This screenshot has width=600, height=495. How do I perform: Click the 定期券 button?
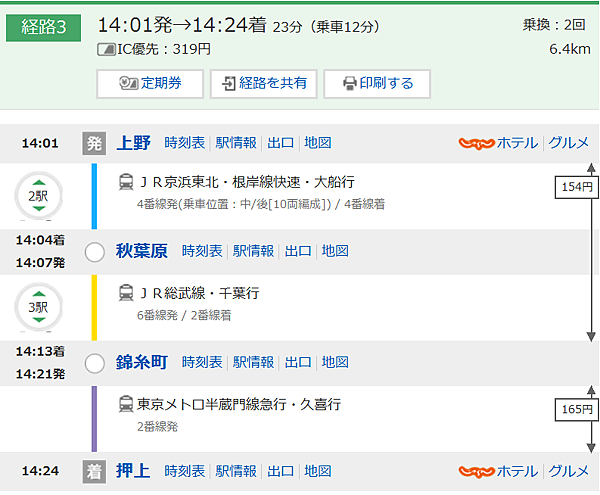150,83
